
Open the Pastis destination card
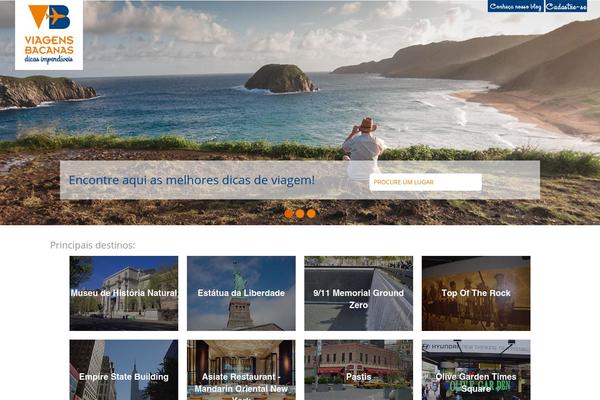click(x=359, y=370)
